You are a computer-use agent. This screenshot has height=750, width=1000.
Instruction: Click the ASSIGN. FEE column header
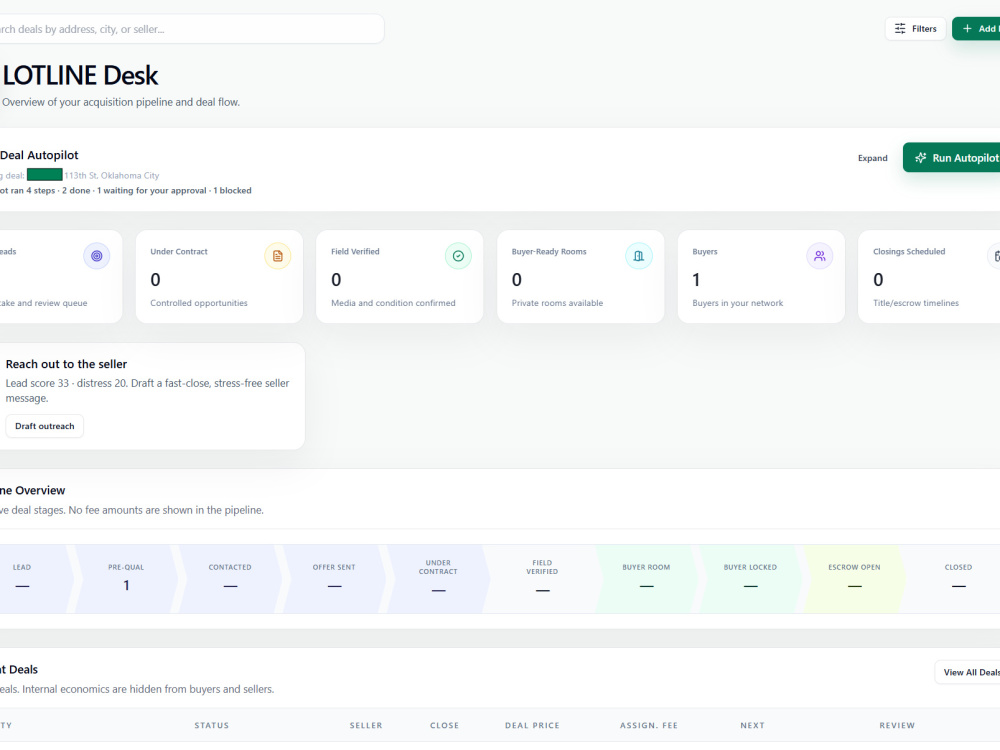[x=649, y=725]
